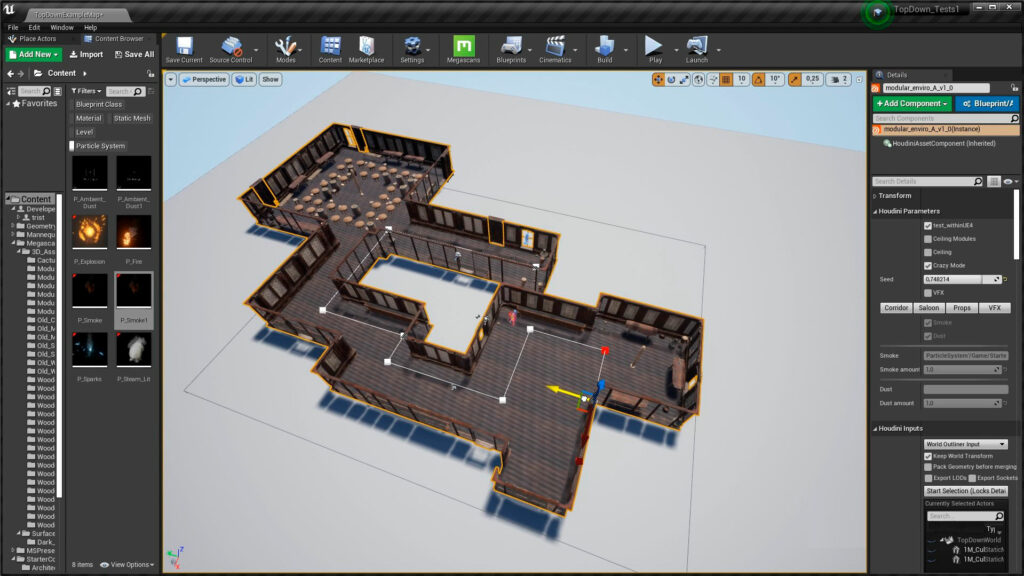This screenshot has width=1024, height=576.
Task: Open the Cinematics toolbar icon
Action: [555, 50]
